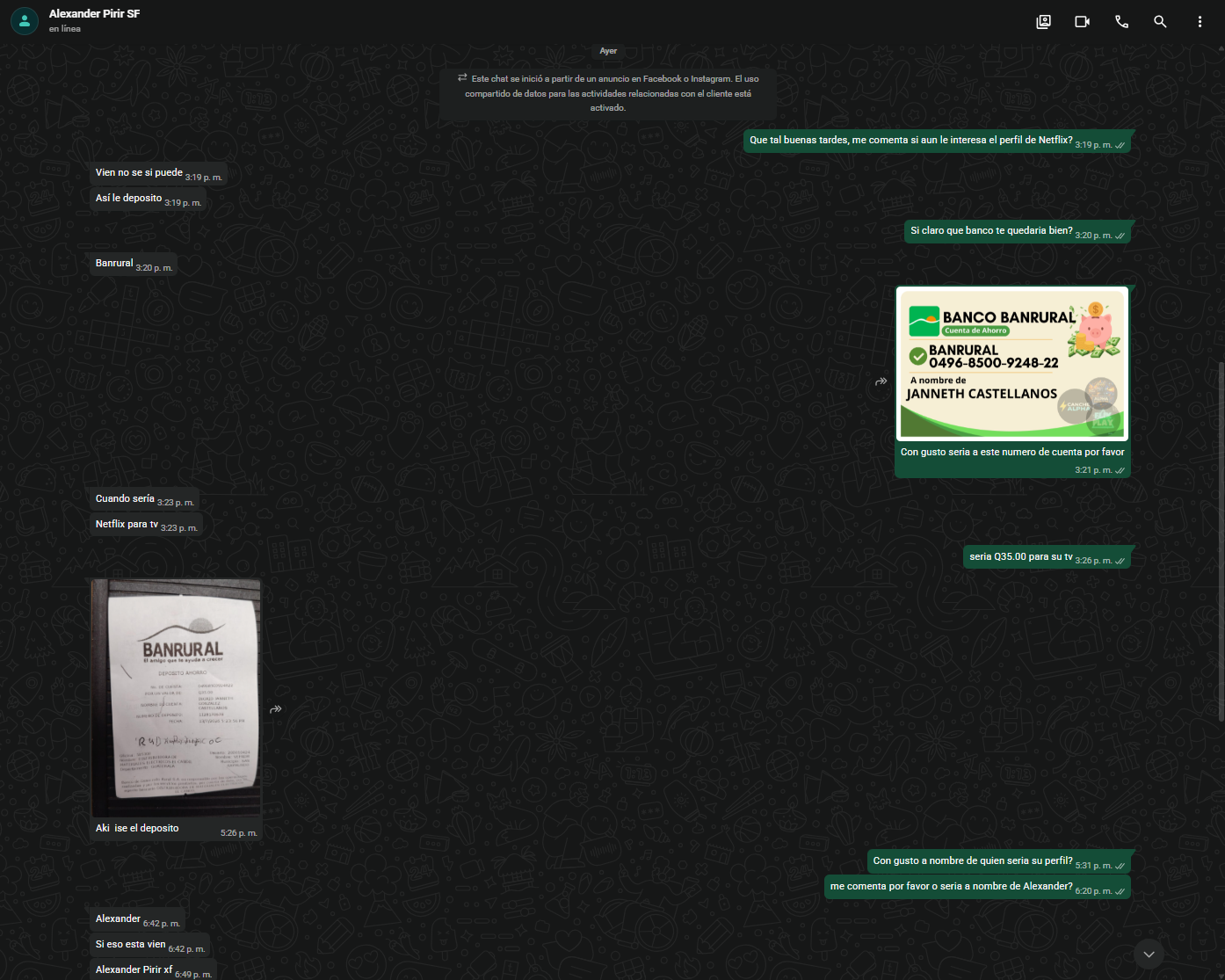Forward the Banco Banrural account image

881,381
